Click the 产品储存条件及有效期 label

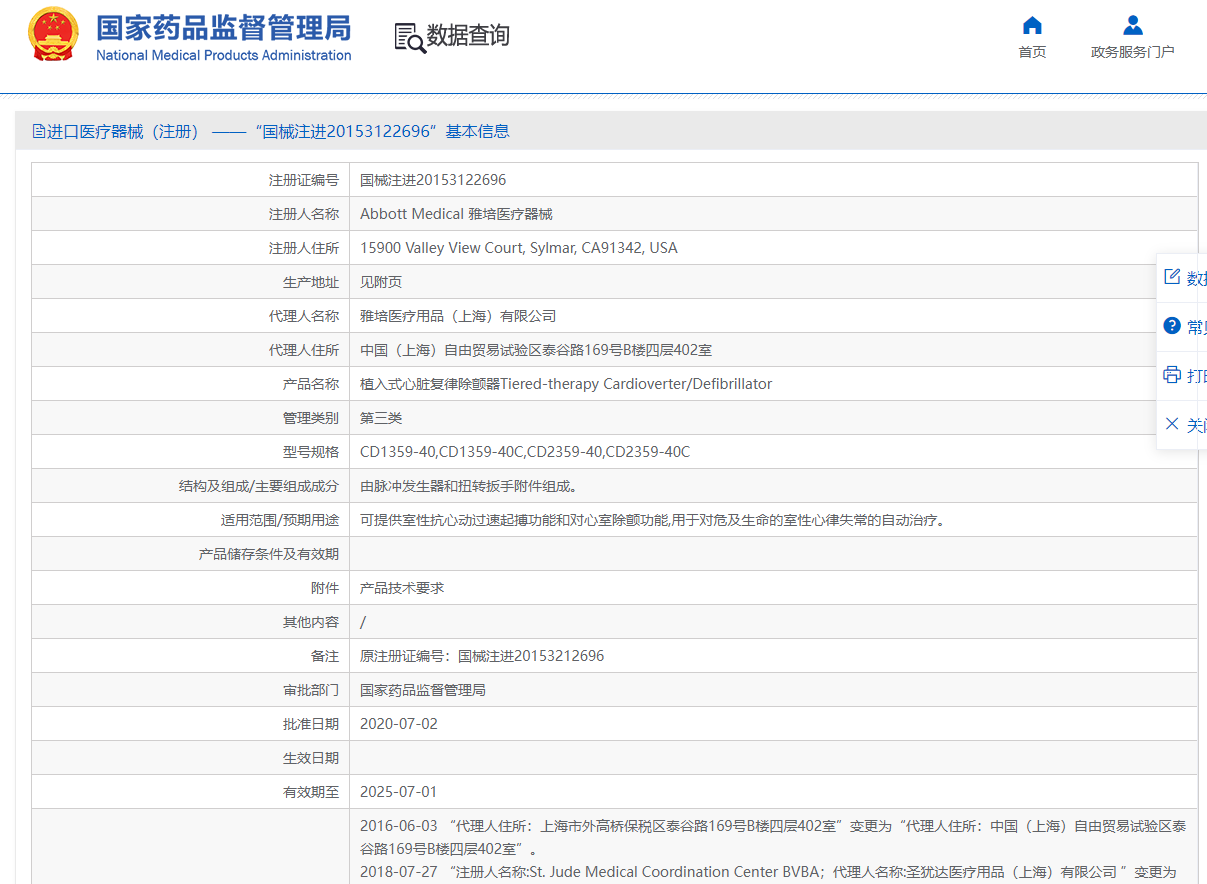coord(269,554)
